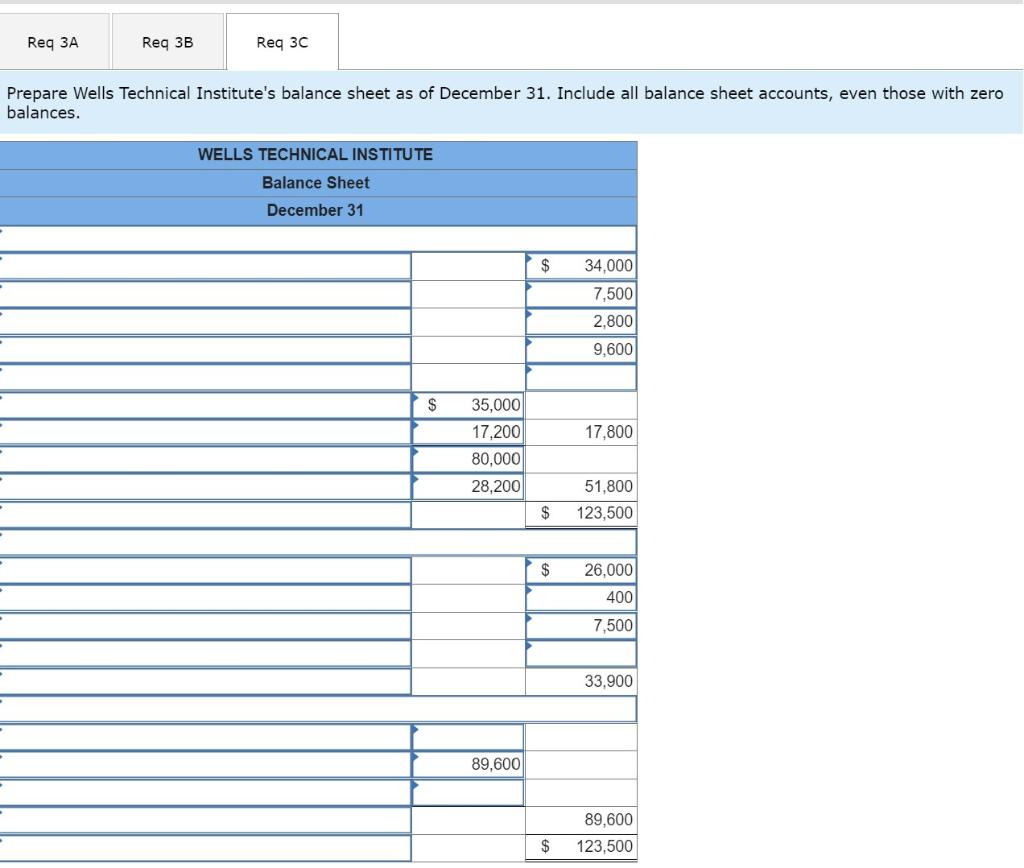This screenshot has width=1024, height=868.
Task: Switch to the Req 3B tab
Action: tap(167, 41)
